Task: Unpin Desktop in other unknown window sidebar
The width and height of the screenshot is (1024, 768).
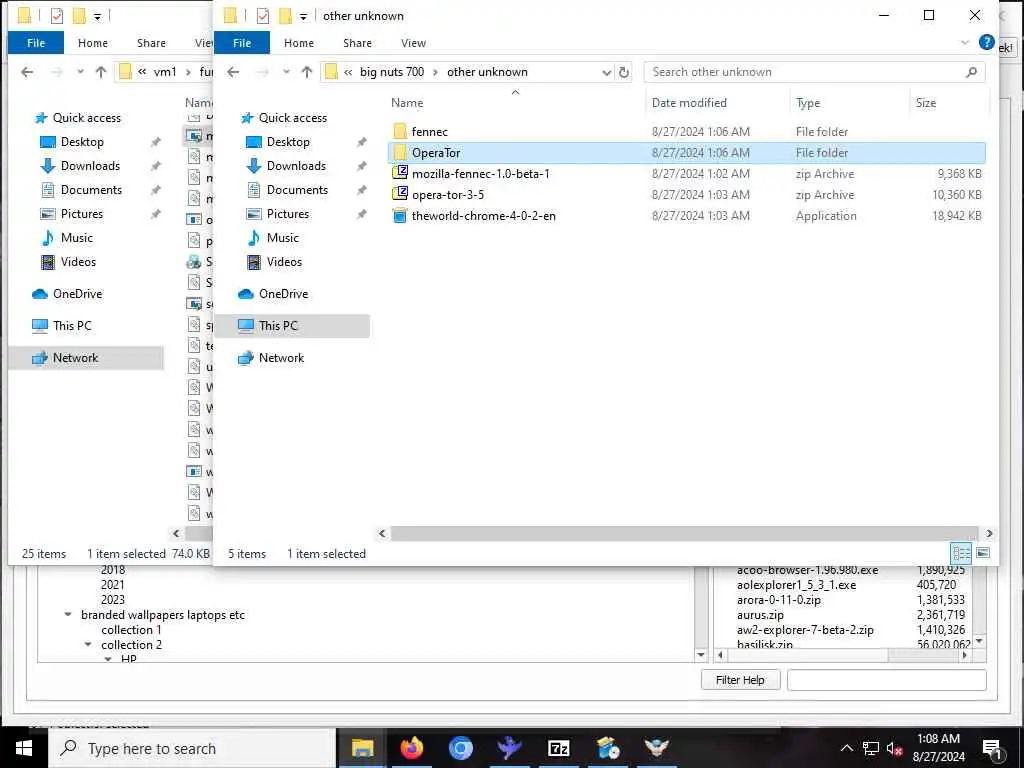Action: point(362,142)
